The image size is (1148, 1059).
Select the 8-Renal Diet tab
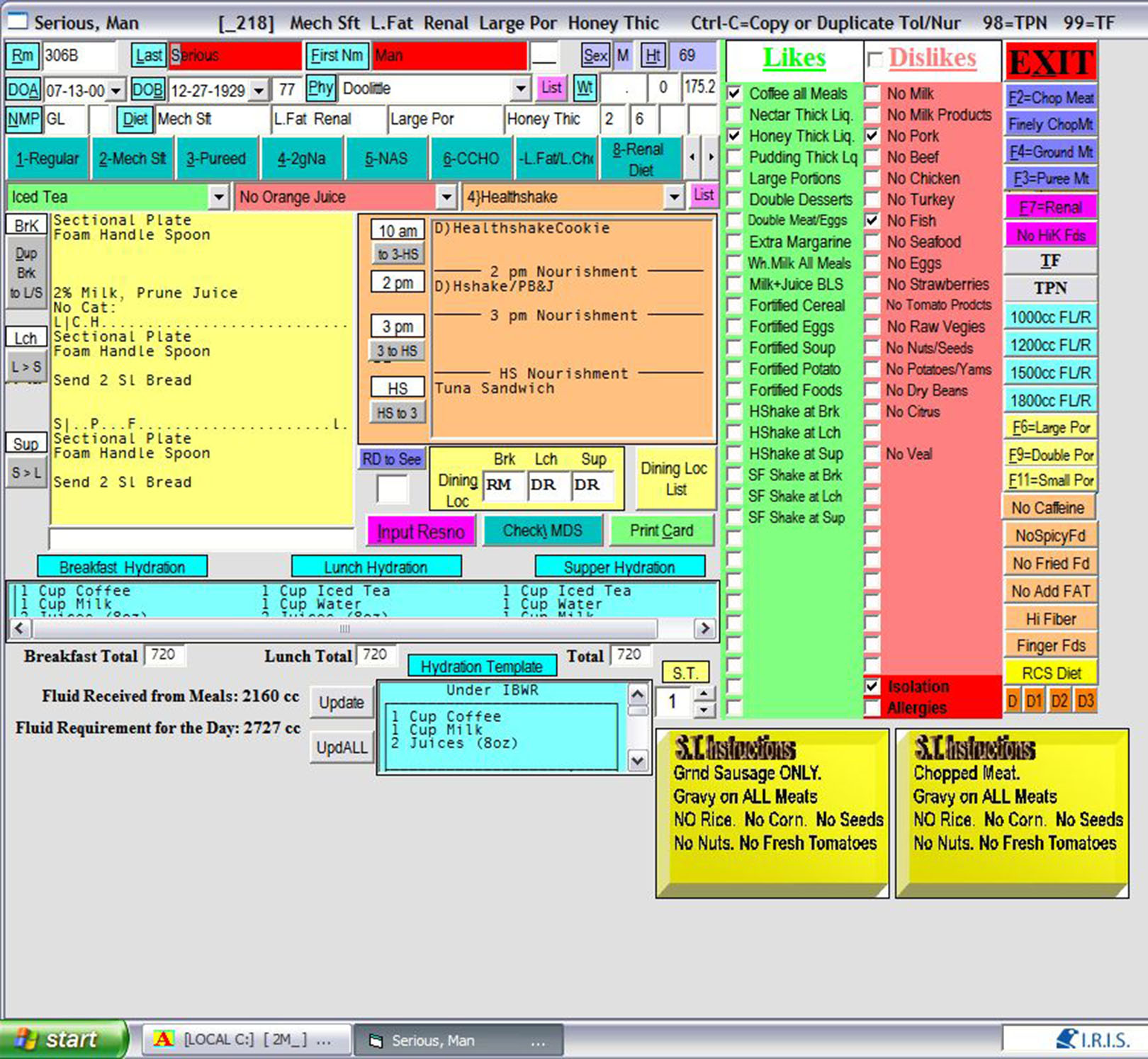tap(640, 159)
